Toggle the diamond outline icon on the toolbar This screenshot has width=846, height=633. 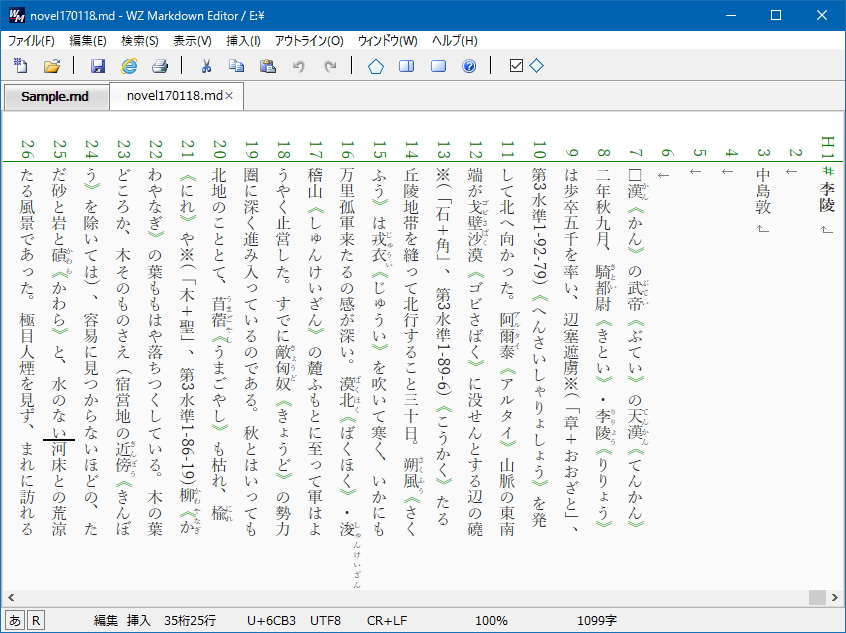pyautogui.click(x=536, y=66)
